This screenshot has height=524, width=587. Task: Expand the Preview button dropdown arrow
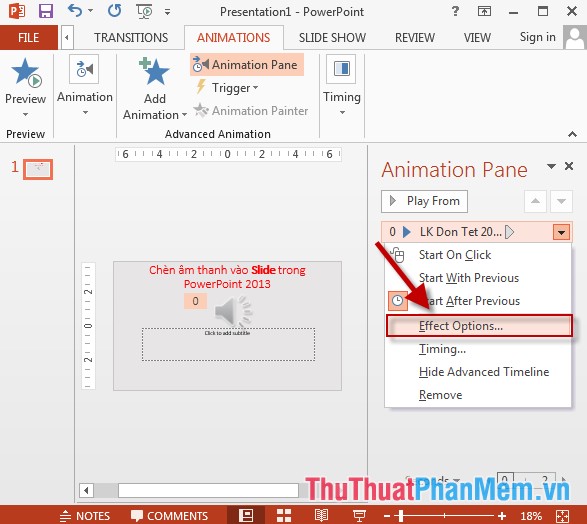pyautogui.click(x=25, y=114)
